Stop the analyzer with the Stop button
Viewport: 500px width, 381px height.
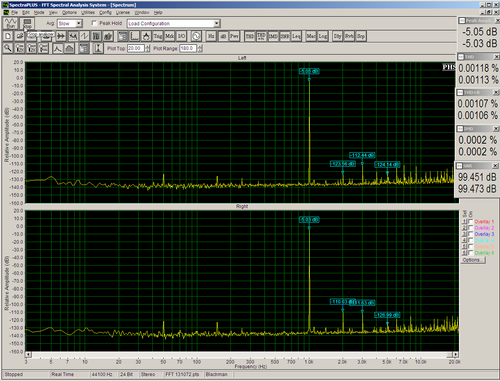point(27,23)
